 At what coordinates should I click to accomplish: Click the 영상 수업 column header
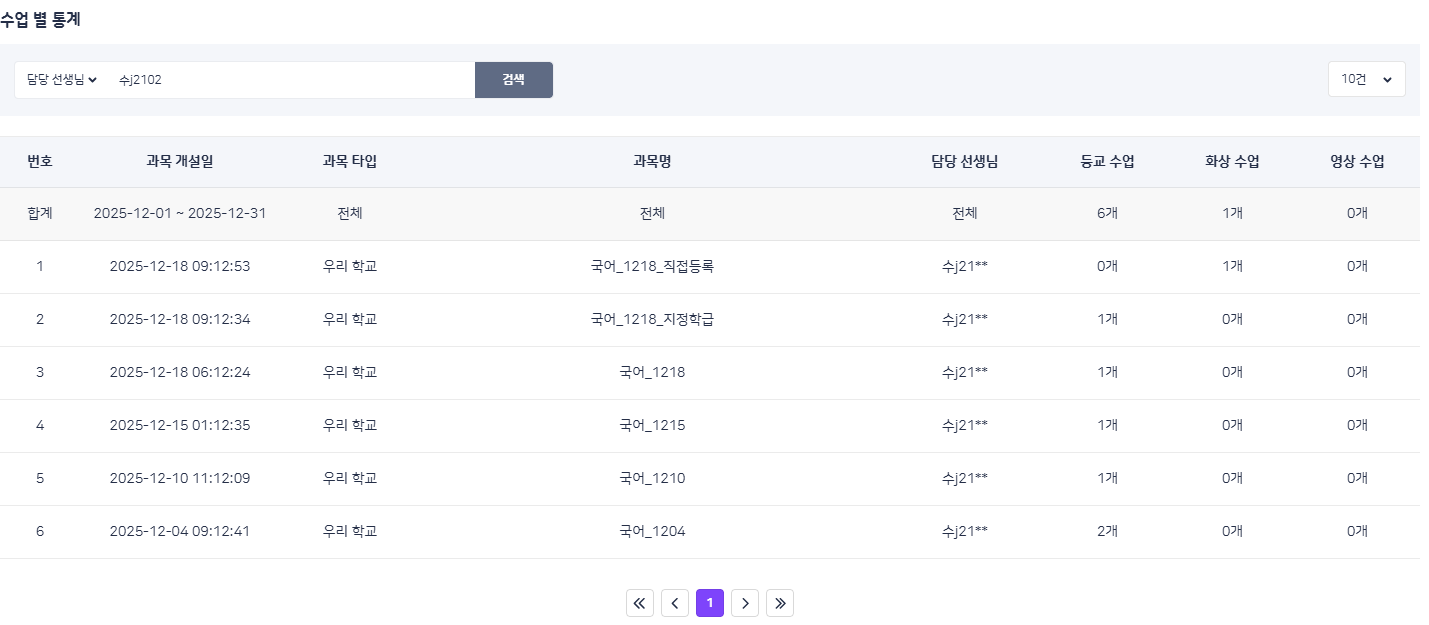click(1357, 162)
